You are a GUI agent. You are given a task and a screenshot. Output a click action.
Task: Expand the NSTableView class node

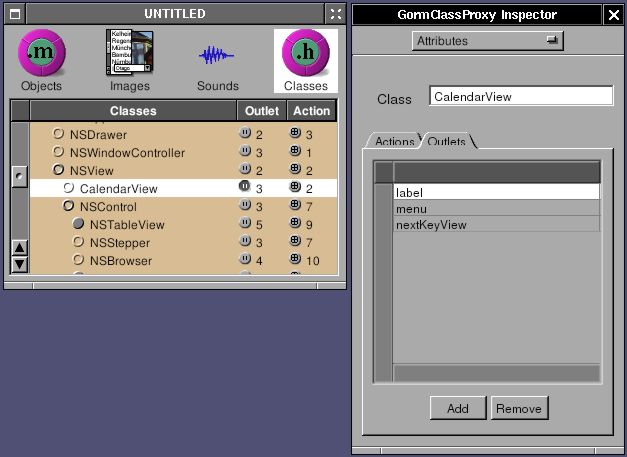pyautogui.click(x=78, y=224)
